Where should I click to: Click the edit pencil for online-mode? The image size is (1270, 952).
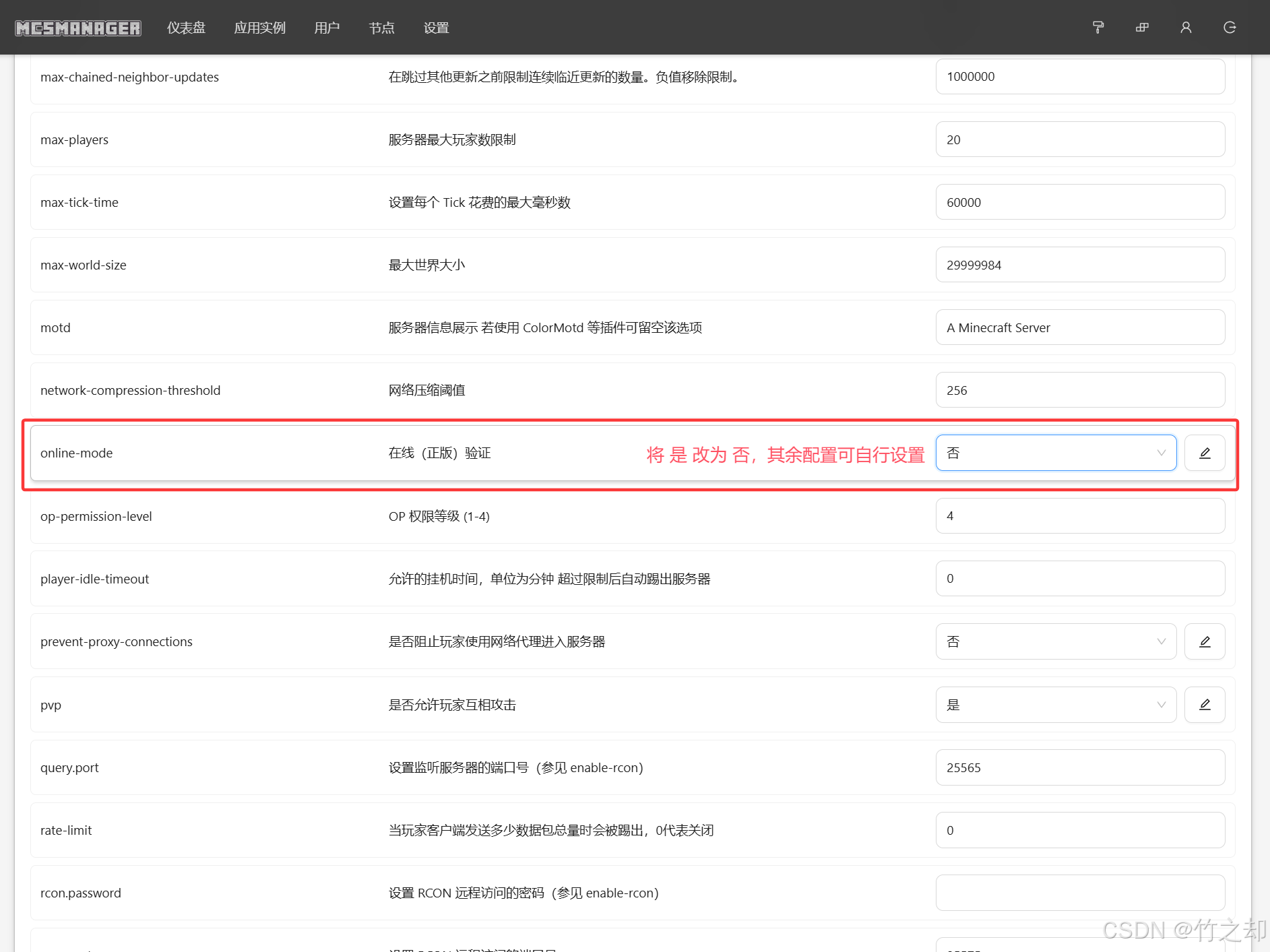click(x=1205, y=453)
